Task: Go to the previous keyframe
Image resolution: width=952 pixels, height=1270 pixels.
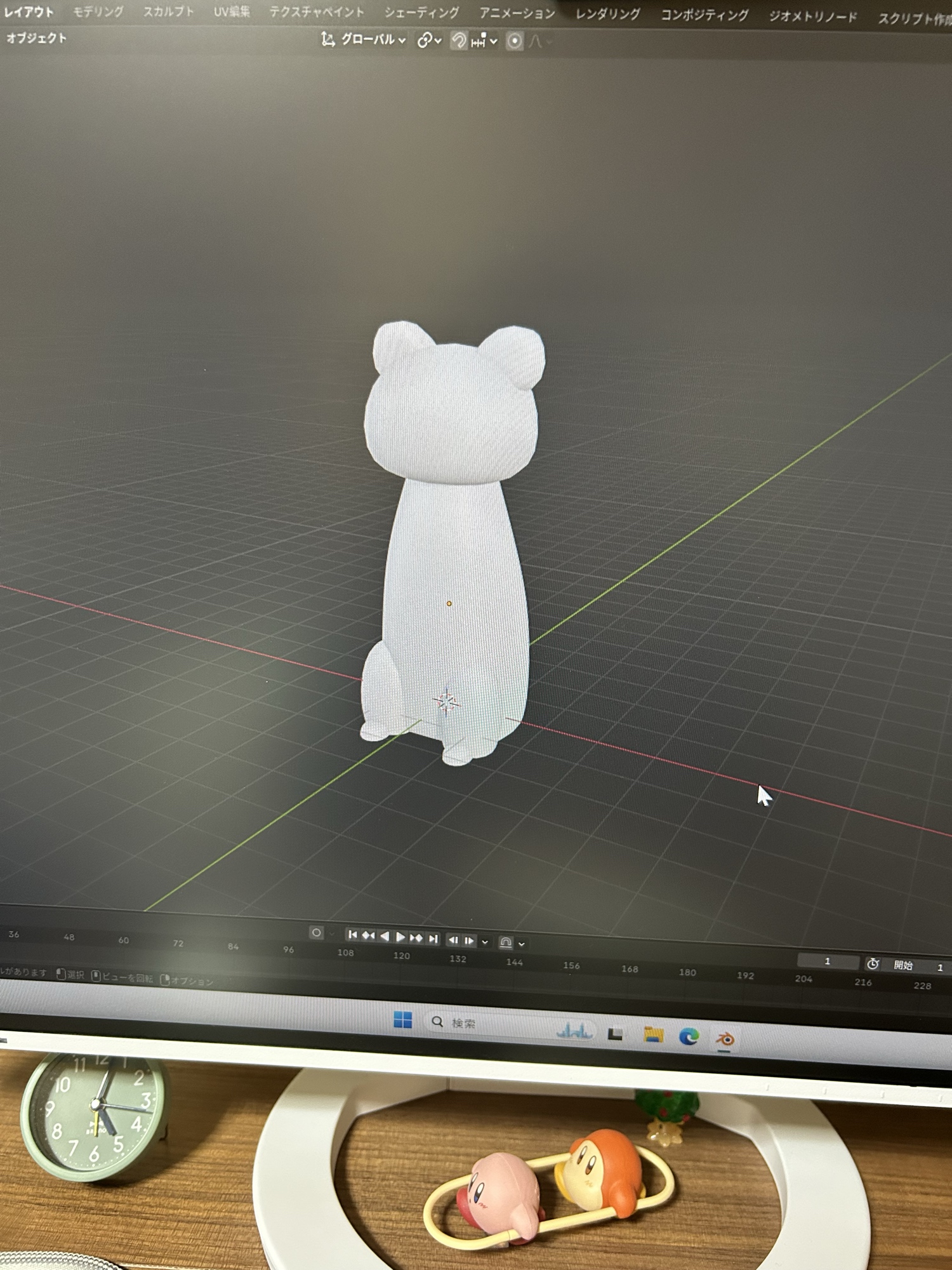Action: pos(368,936)
